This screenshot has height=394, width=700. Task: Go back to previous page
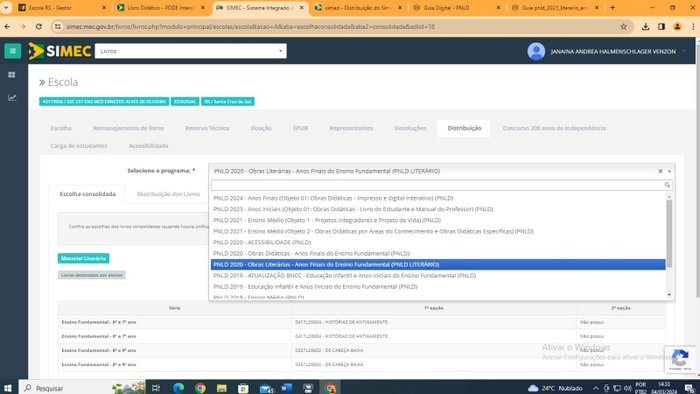click(x=7, y=27)
